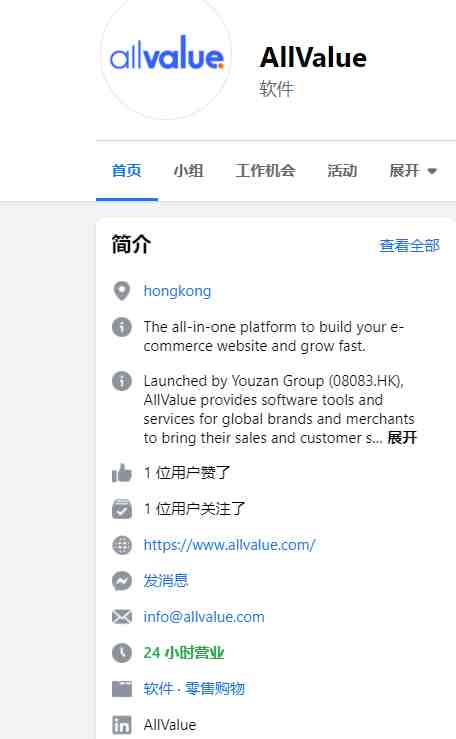Click the category folder icon
Viewport: 456px width, 739px height.
click(x=122, y=689)
